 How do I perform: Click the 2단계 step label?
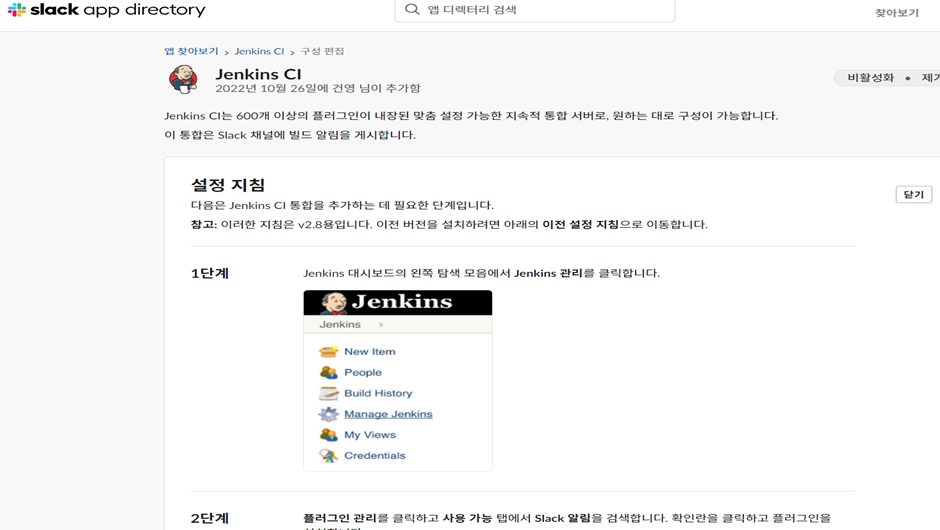pos(210,519)
